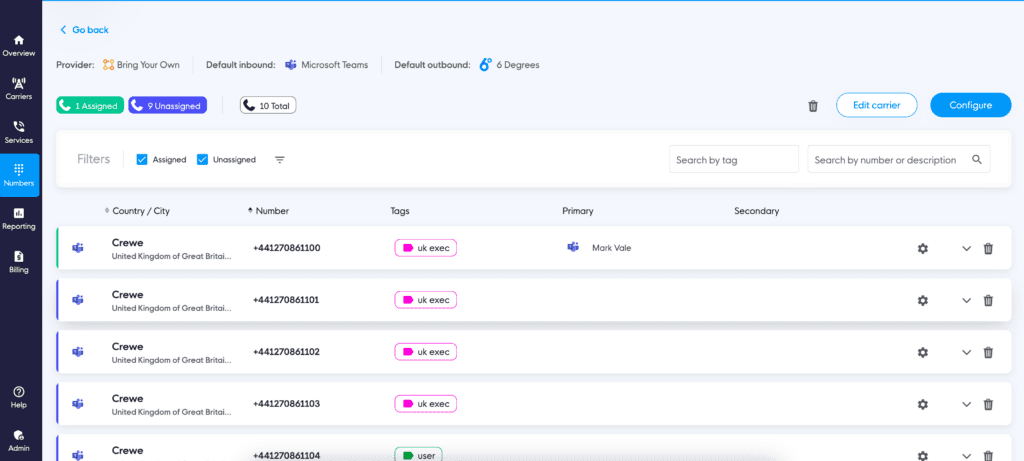Click the Teams icon beside Mark Vale

coord(573,247)
